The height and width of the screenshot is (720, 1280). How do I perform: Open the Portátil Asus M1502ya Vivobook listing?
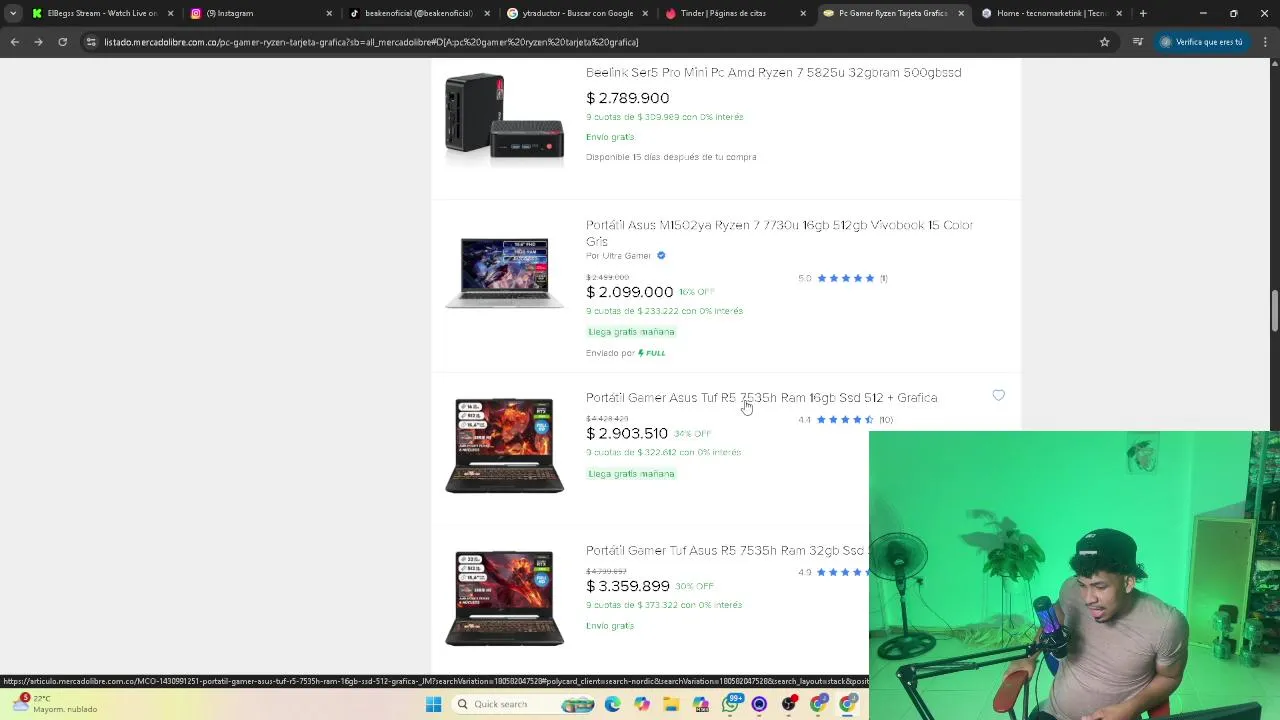(779, 233)
